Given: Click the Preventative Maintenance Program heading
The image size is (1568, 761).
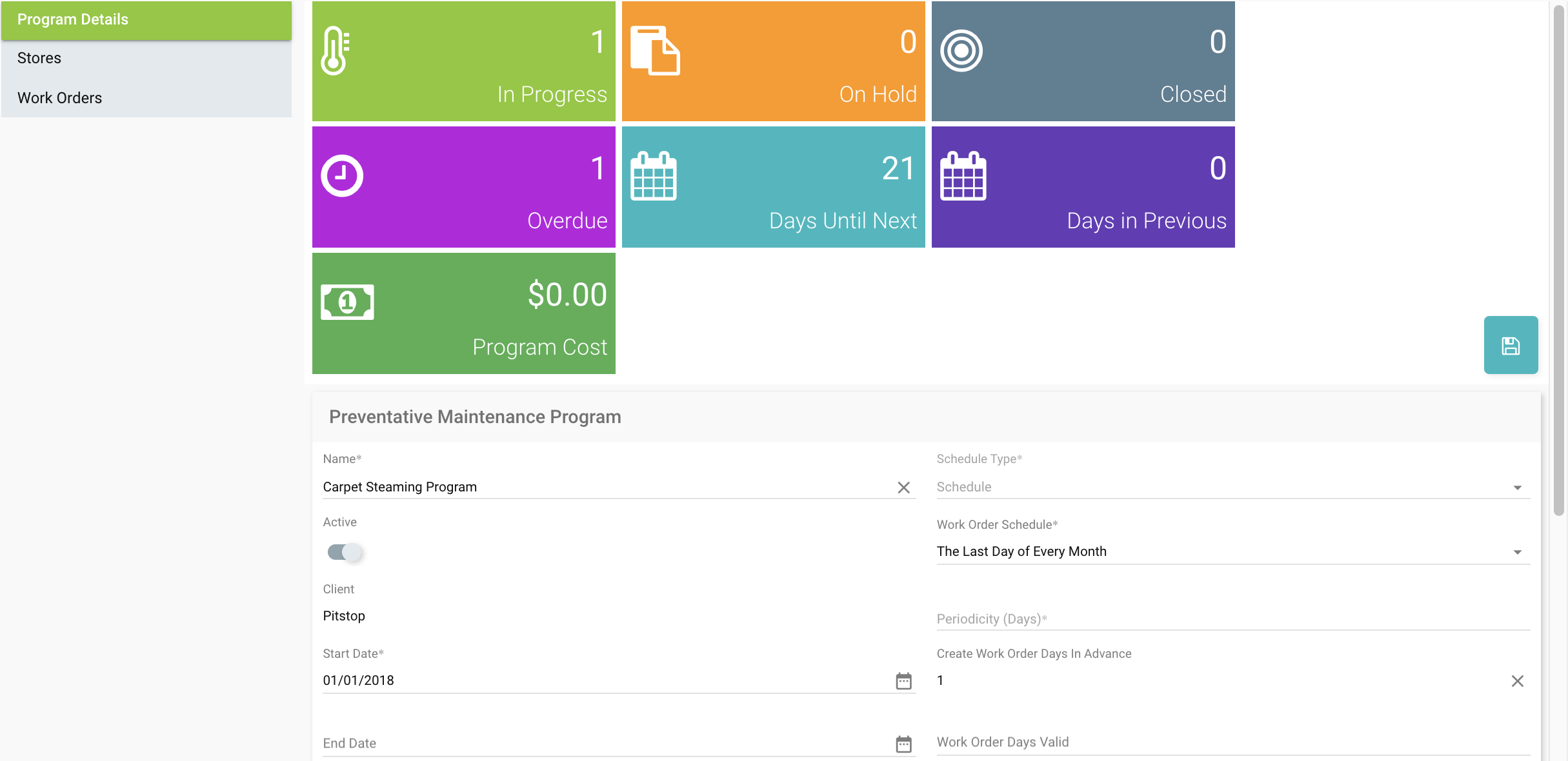Looking at the screenshot, I should pos(475,417).
